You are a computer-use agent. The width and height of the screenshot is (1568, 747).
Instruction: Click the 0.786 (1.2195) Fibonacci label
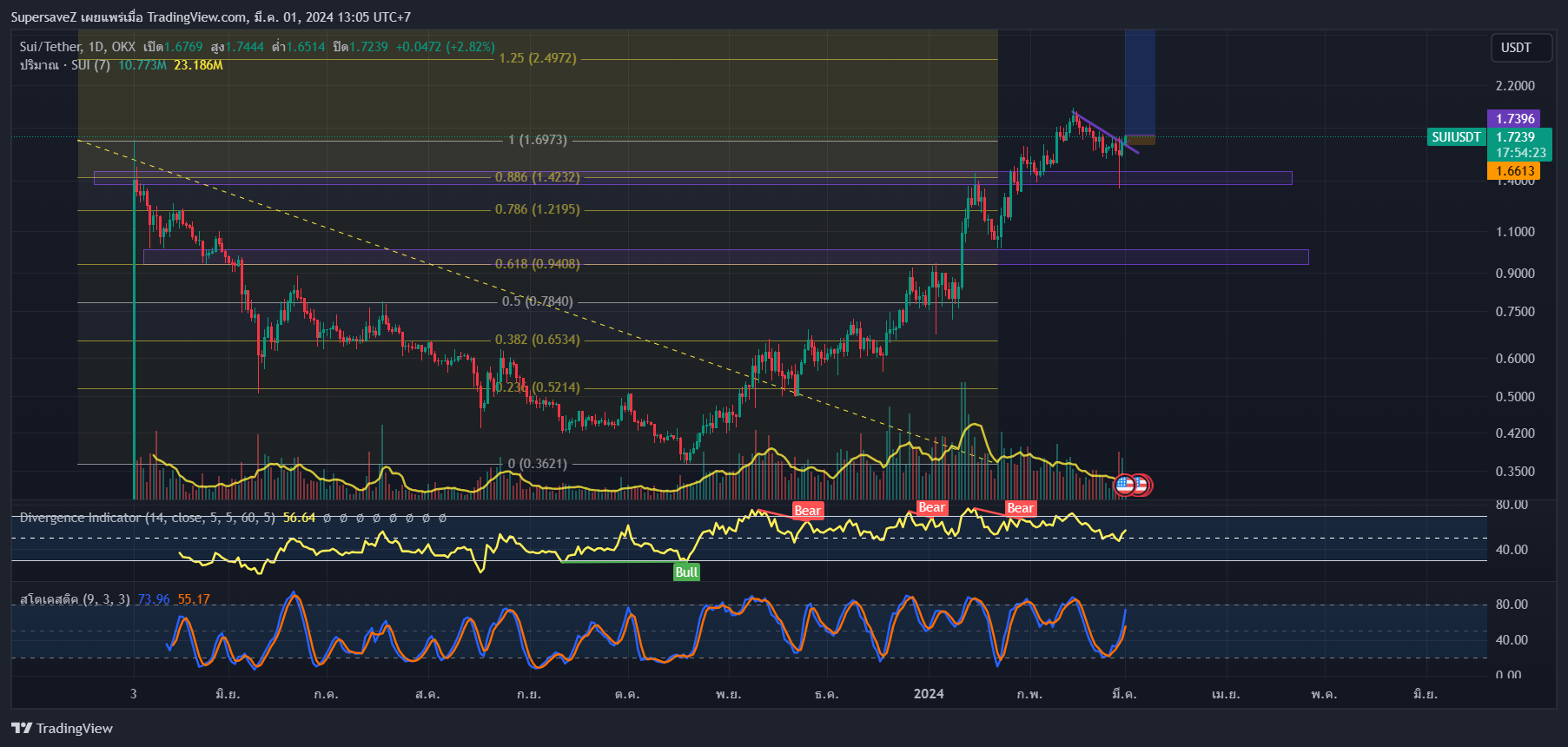point(537,209)
